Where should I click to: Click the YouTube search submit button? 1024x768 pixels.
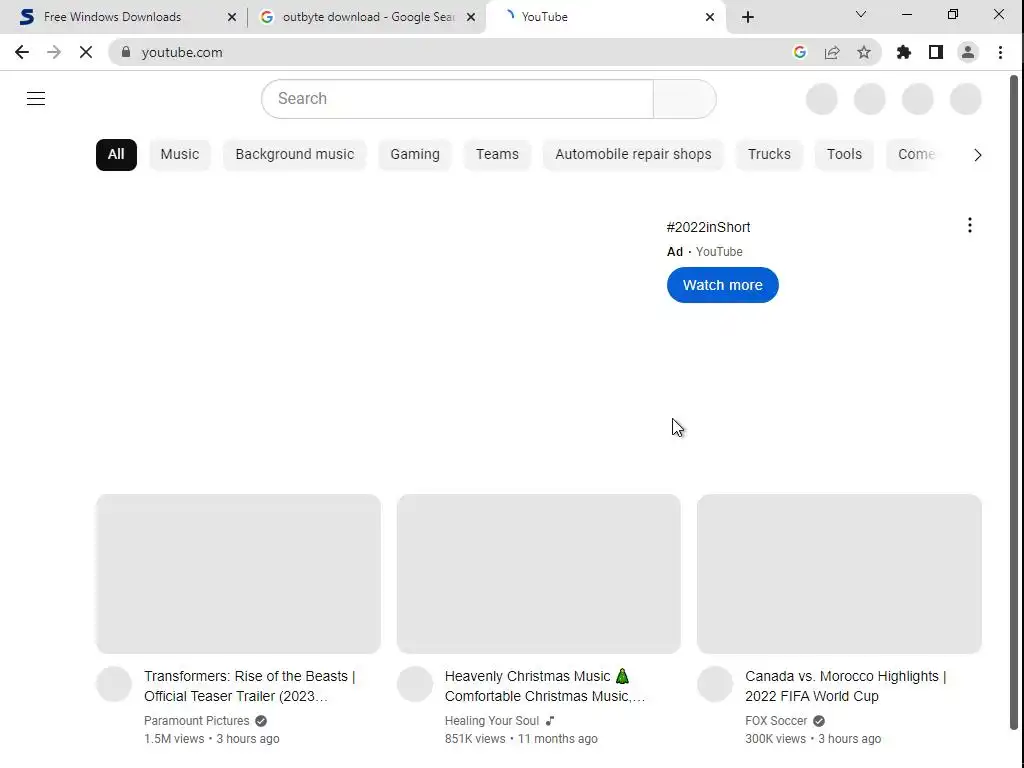[x=684, y=99]
